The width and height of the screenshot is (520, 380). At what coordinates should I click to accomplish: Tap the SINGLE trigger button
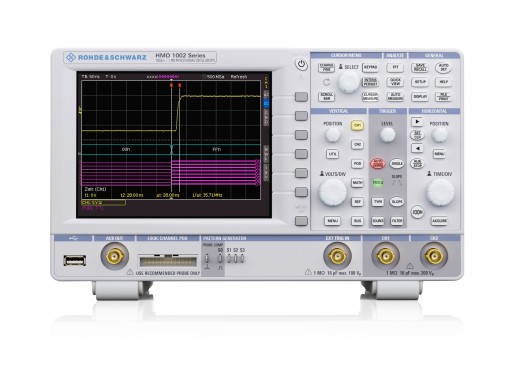tap(397, 164)
